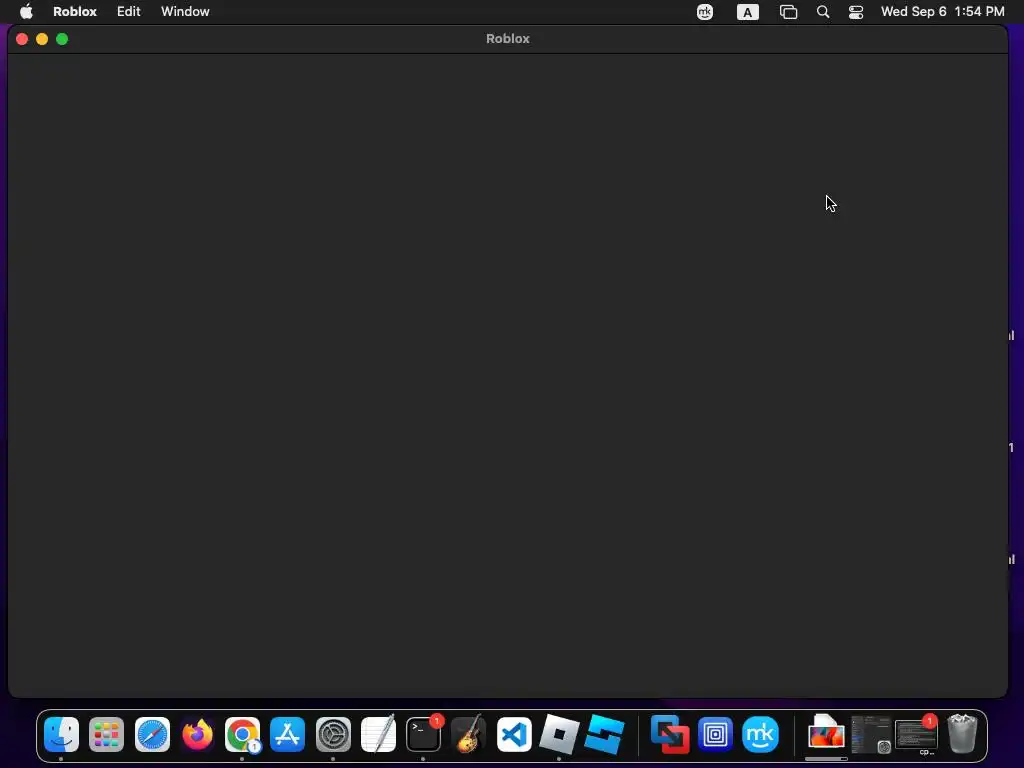Close the Roblox window with red button

click(22, 39)
